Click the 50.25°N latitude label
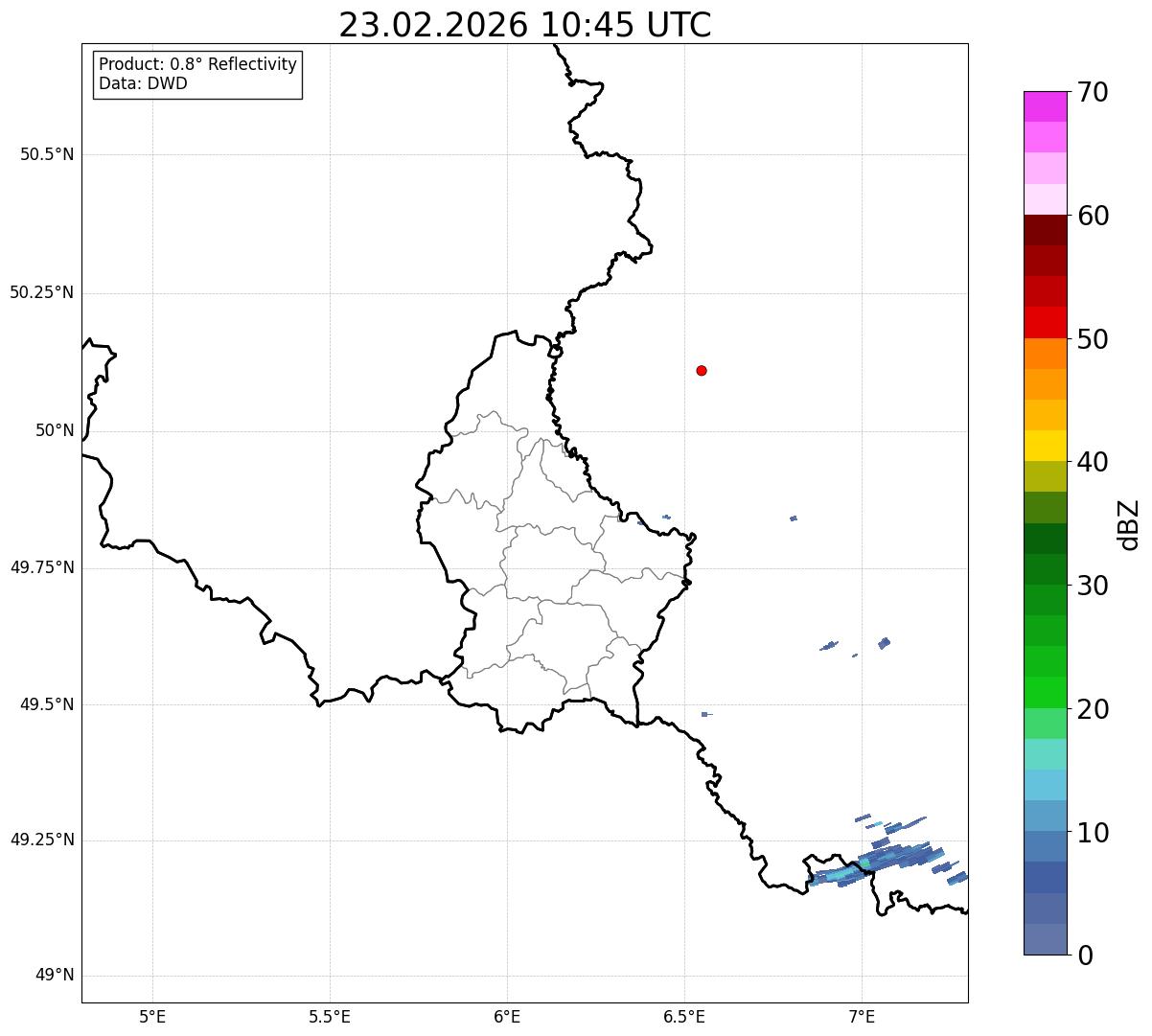1152x1036 pixels. click(x=42, y=292)
